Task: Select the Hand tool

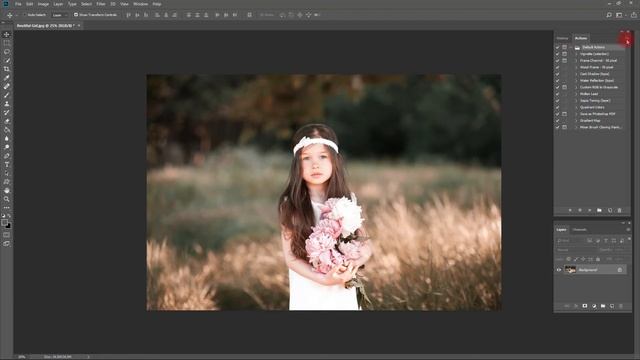Action: [7, 191]
